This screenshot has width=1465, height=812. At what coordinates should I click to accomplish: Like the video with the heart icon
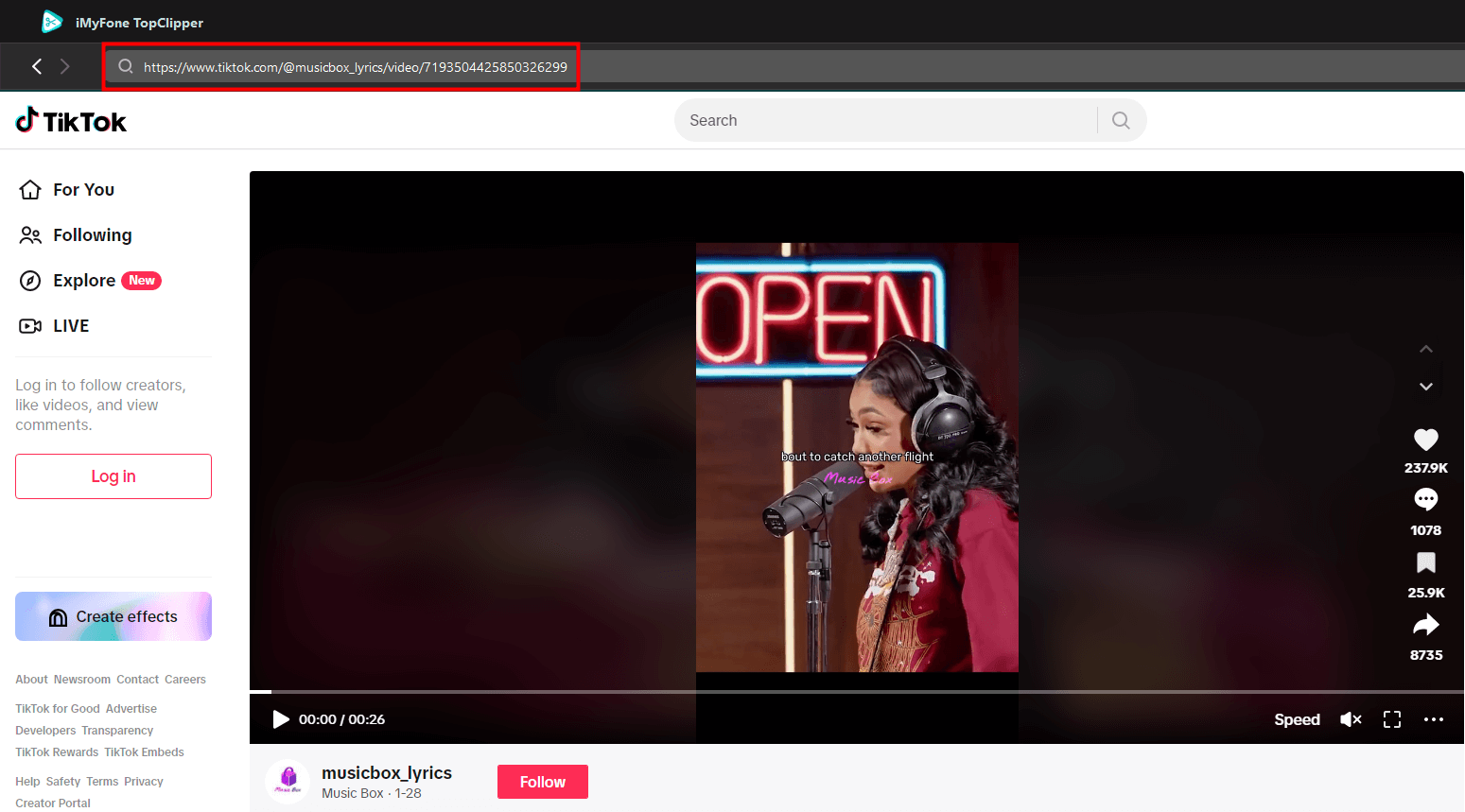tap(1426, 440)
